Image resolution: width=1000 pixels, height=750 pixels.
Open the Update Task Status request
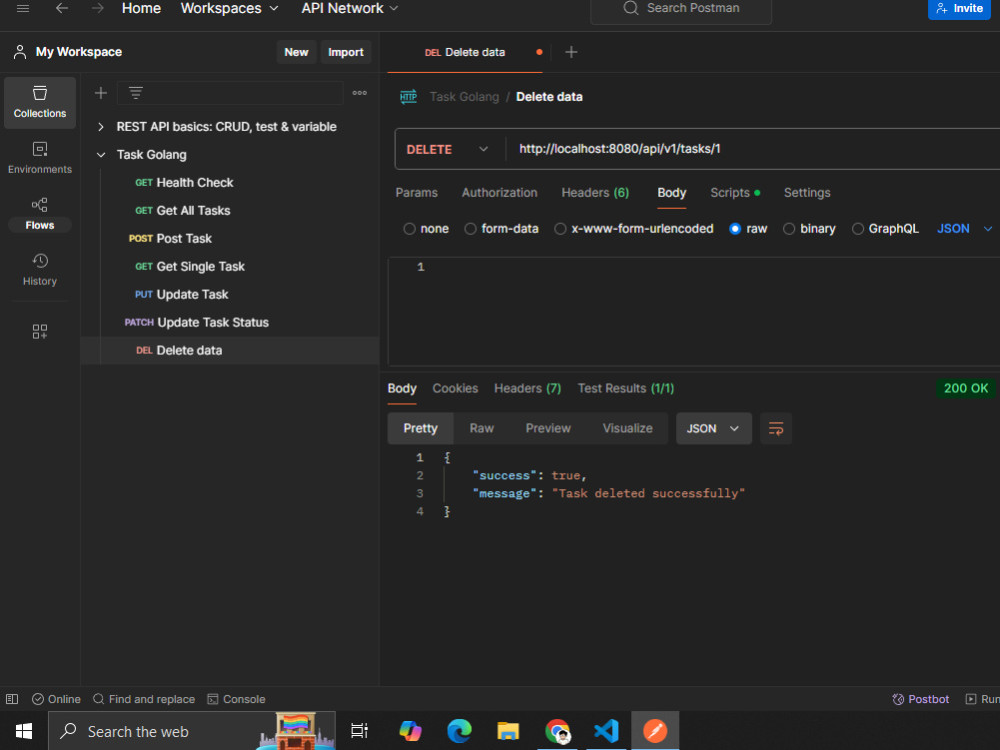click(x=196, y=323)
